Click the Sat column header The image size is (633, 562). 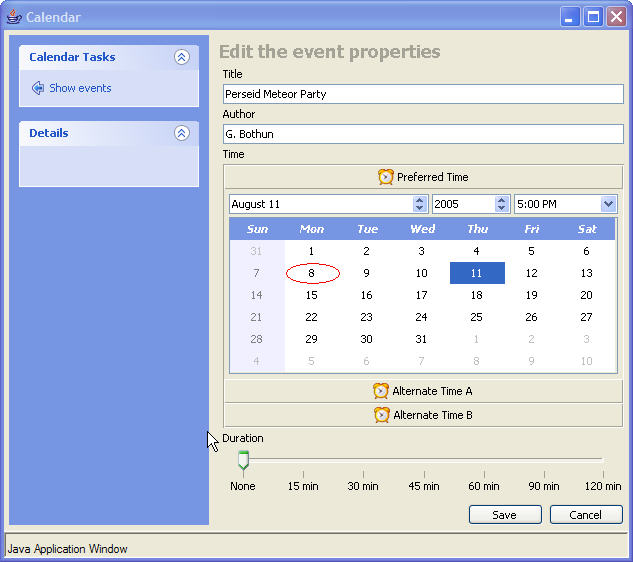click(x=587, y=229)
